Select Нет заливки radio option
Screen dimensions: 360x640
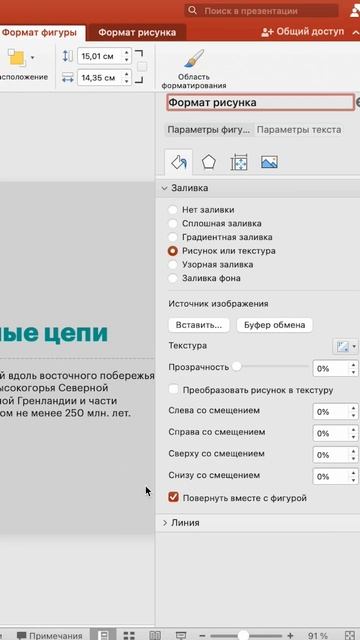point(173,210)
